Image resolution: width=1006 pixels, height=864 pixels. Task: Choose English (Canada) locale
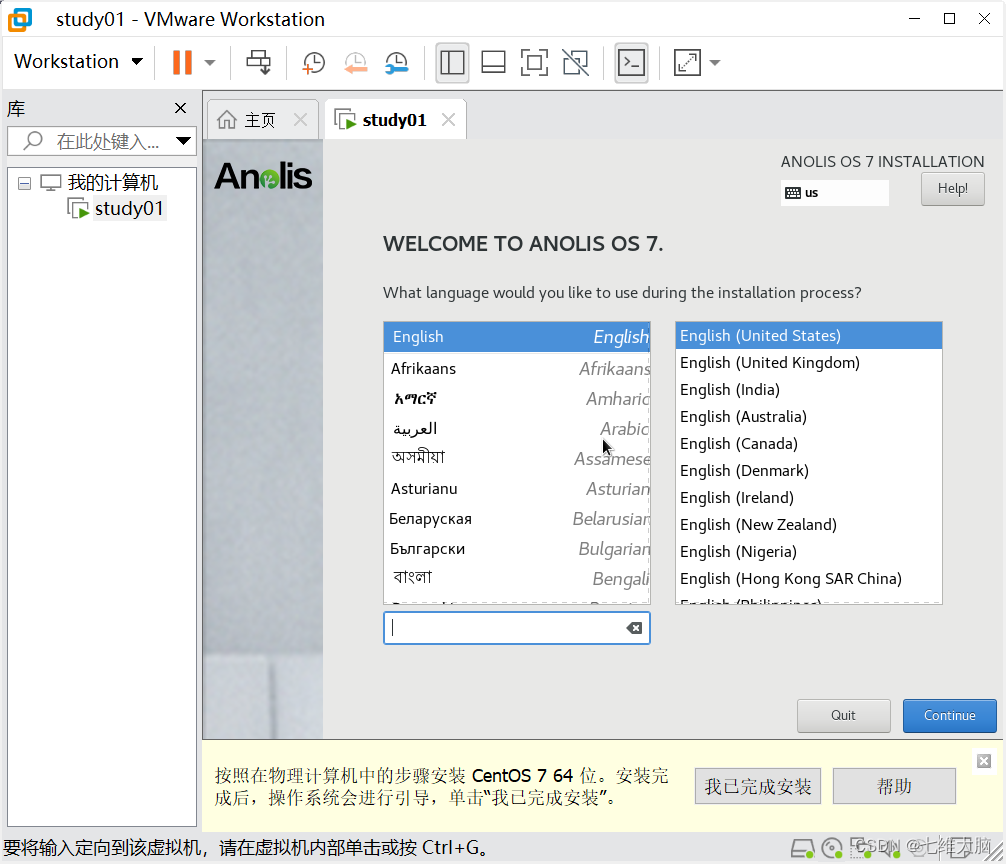(808, 443)
